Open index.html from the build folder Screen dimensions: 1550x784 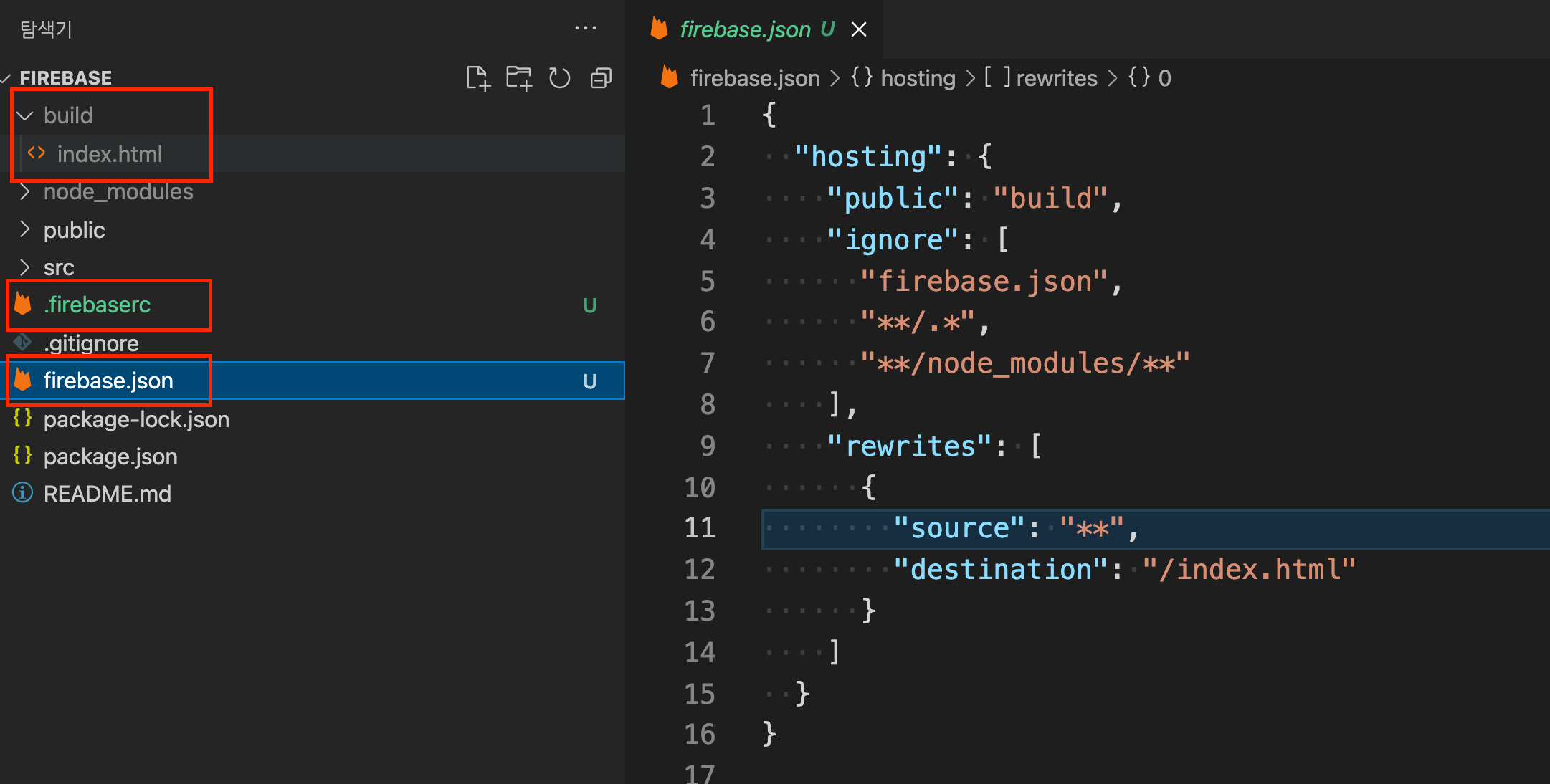(x=110, y=153)
